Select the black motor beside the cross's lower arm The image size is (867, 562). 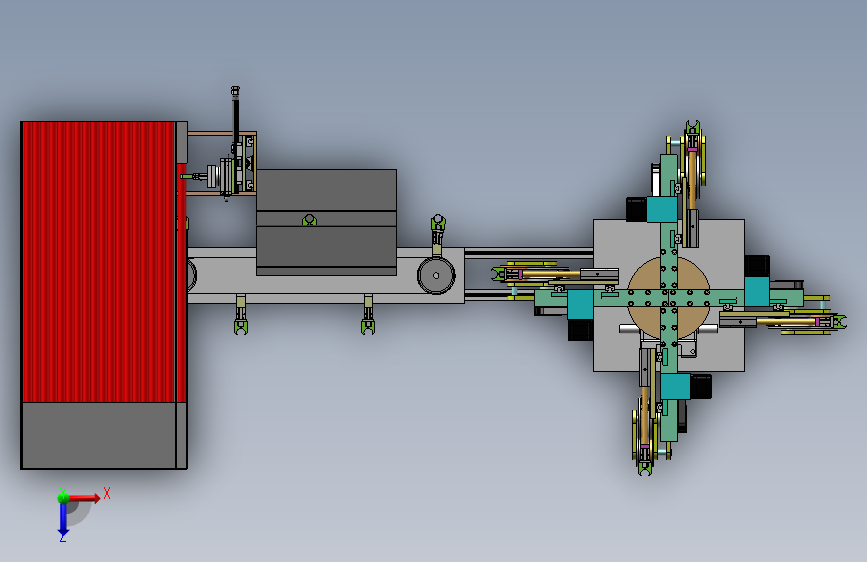click(701, 386)
